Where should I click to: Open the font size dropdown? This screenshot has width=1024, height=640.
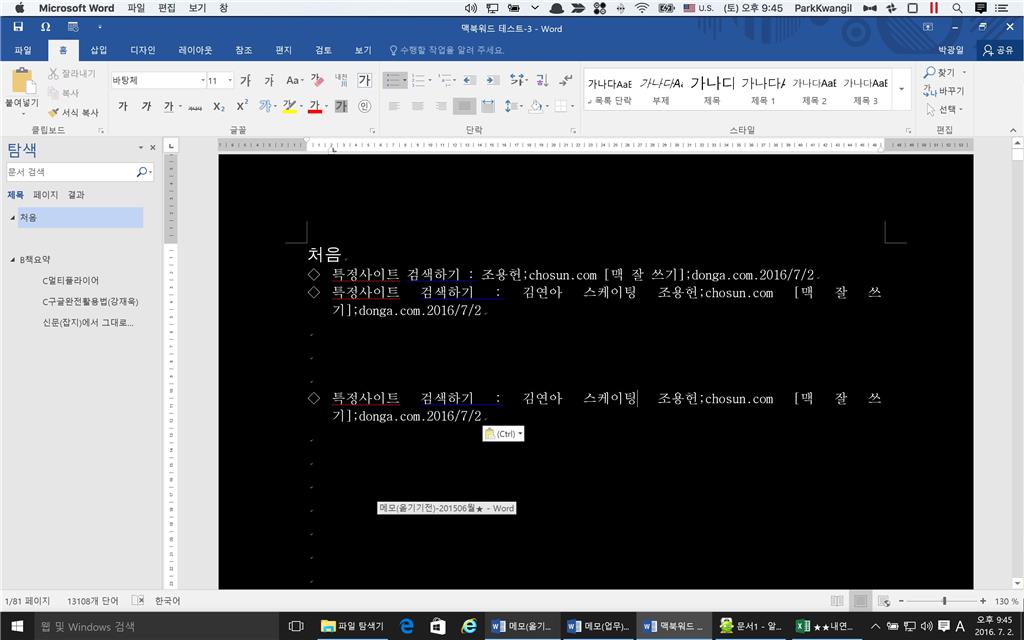(x=230, y=80)
